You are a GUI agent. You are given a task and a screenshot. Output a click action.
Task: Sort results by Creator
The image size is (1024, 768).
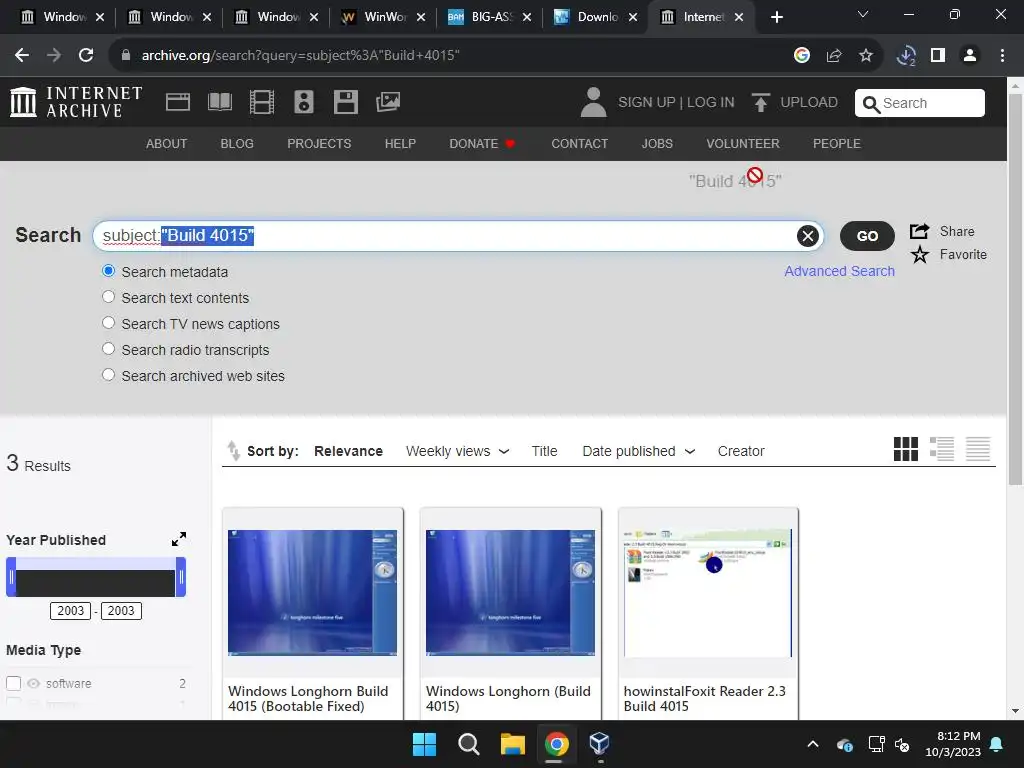click(x=741, y=451)
